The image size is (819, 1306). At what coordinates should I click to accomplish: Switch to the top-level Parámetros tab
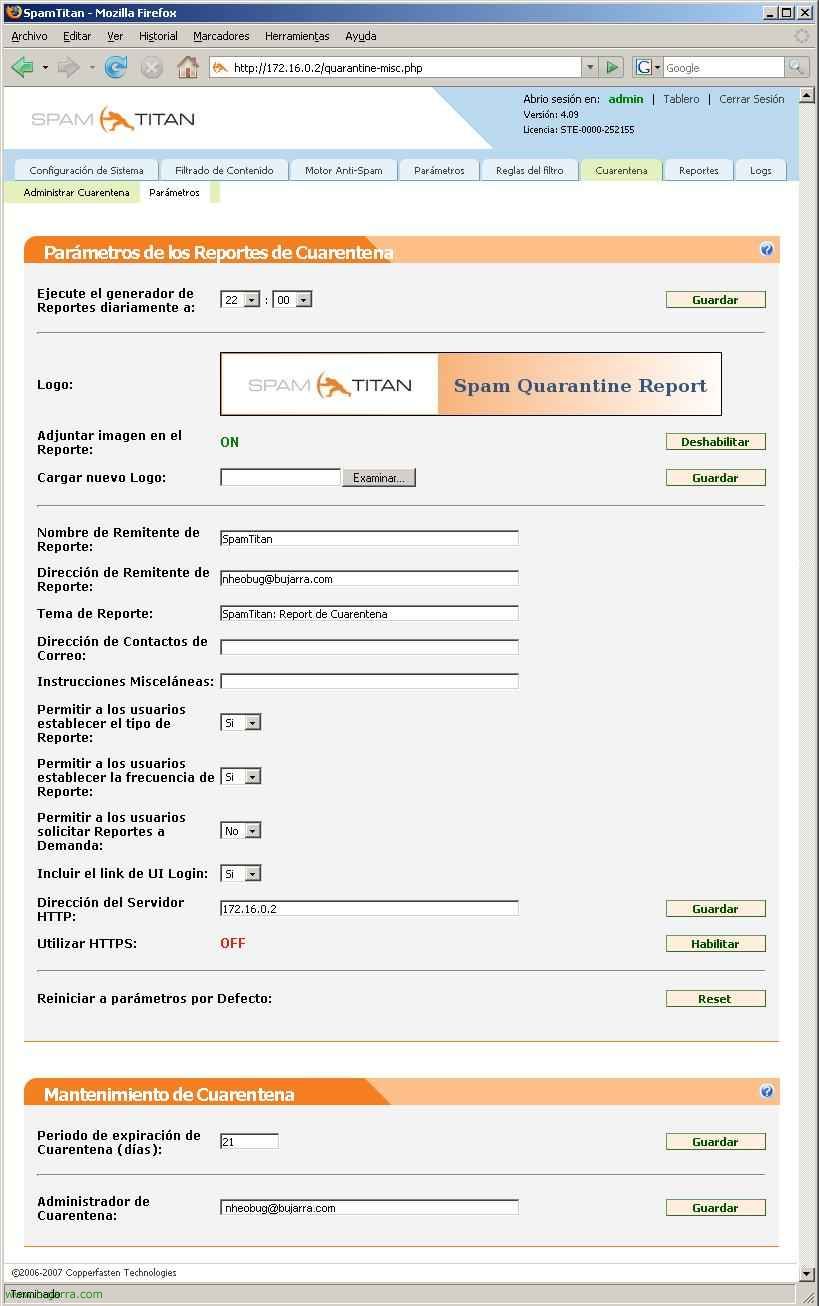pyautogui.click(x=439, y=170)
